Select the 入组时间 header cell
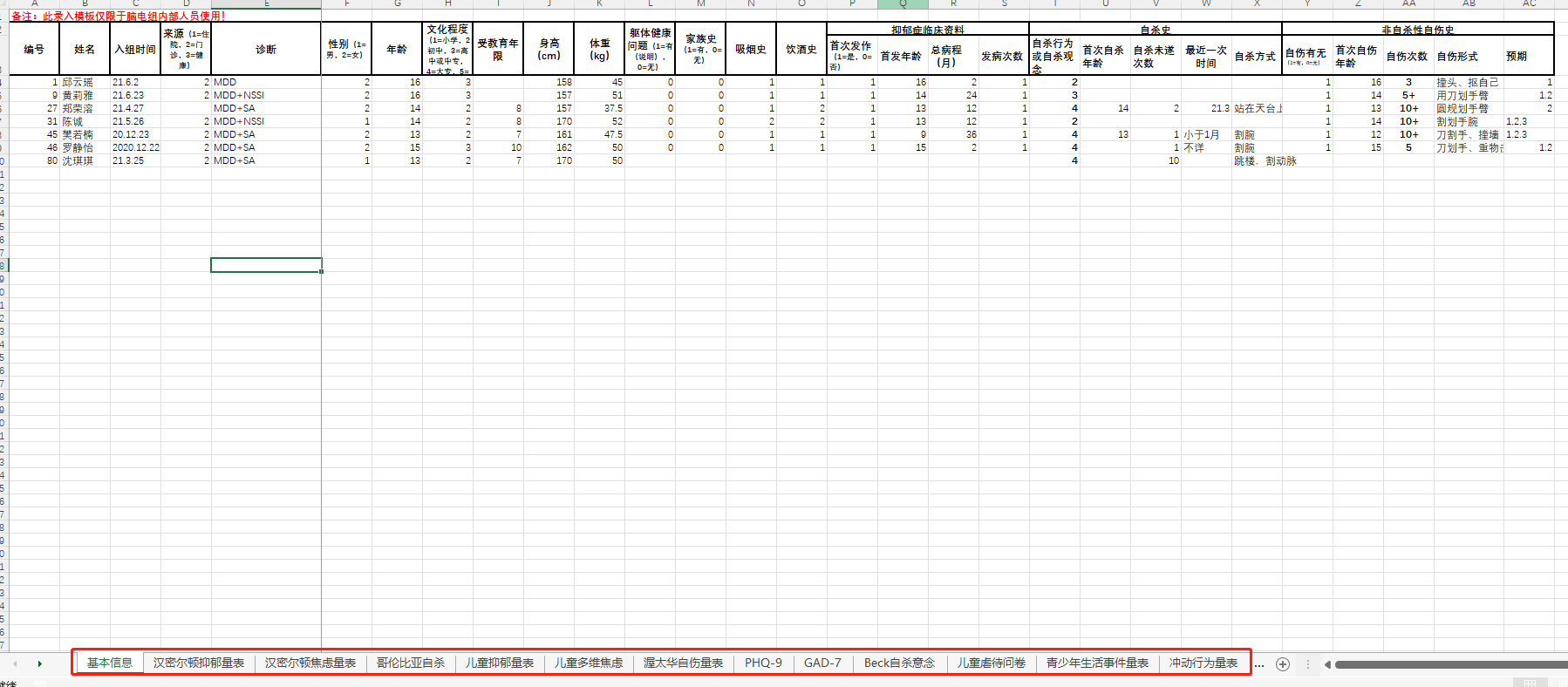The width and height of the screenshot is (1568, 687). tap(135, 49)
